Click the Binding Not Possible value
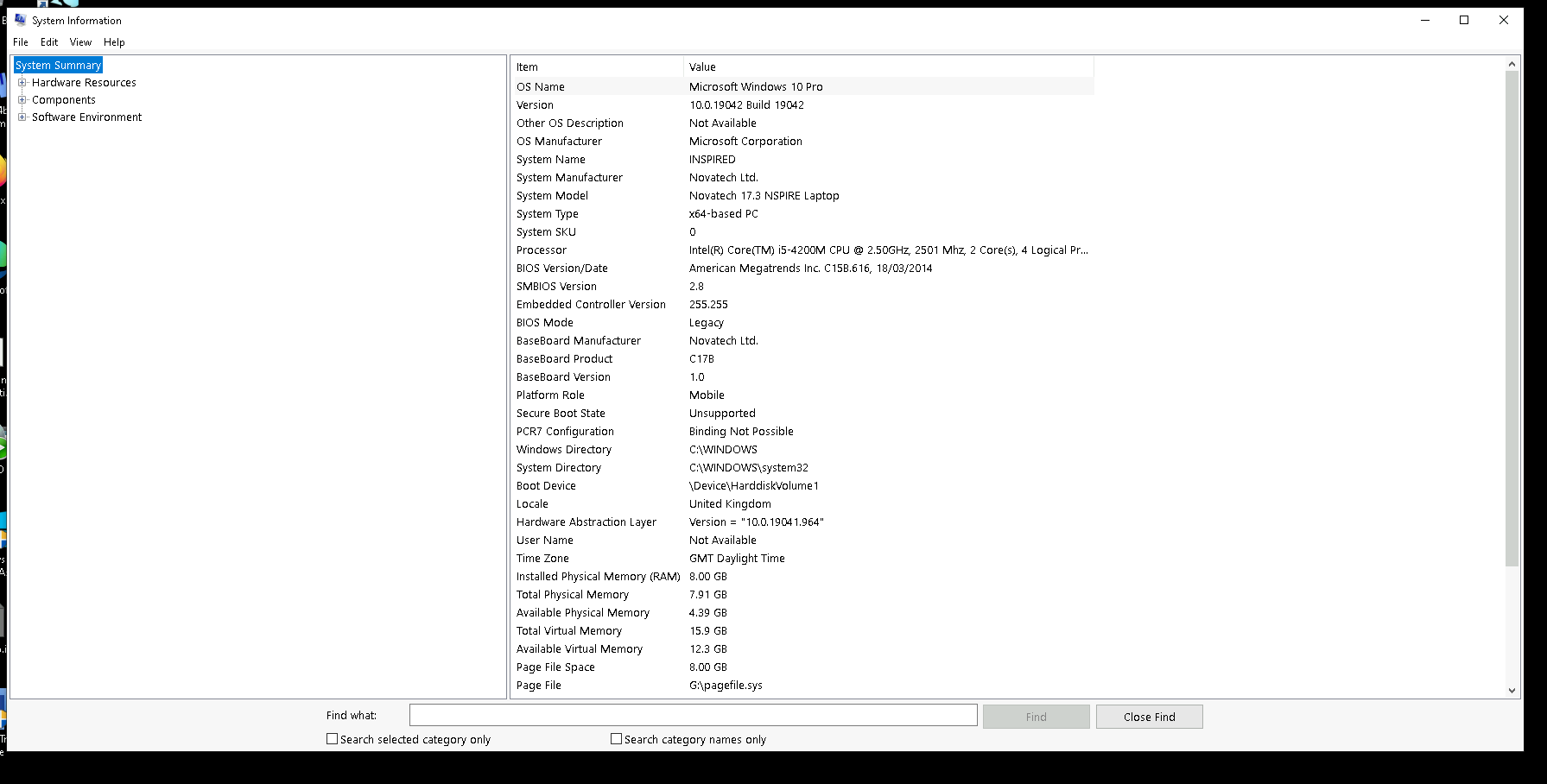 (x=741, y=431)
